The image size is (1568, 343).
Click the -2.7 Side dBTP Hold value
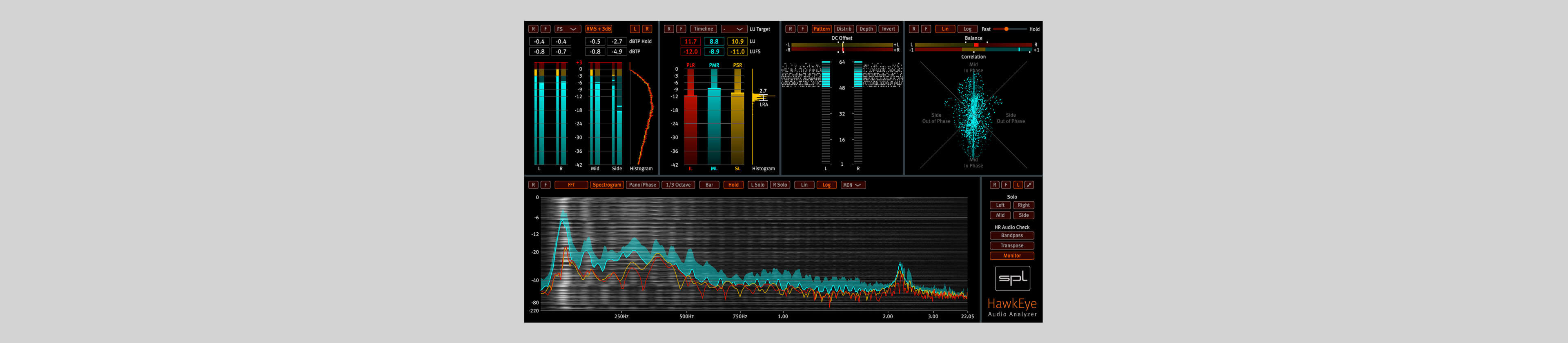click(x=617, y=41)
